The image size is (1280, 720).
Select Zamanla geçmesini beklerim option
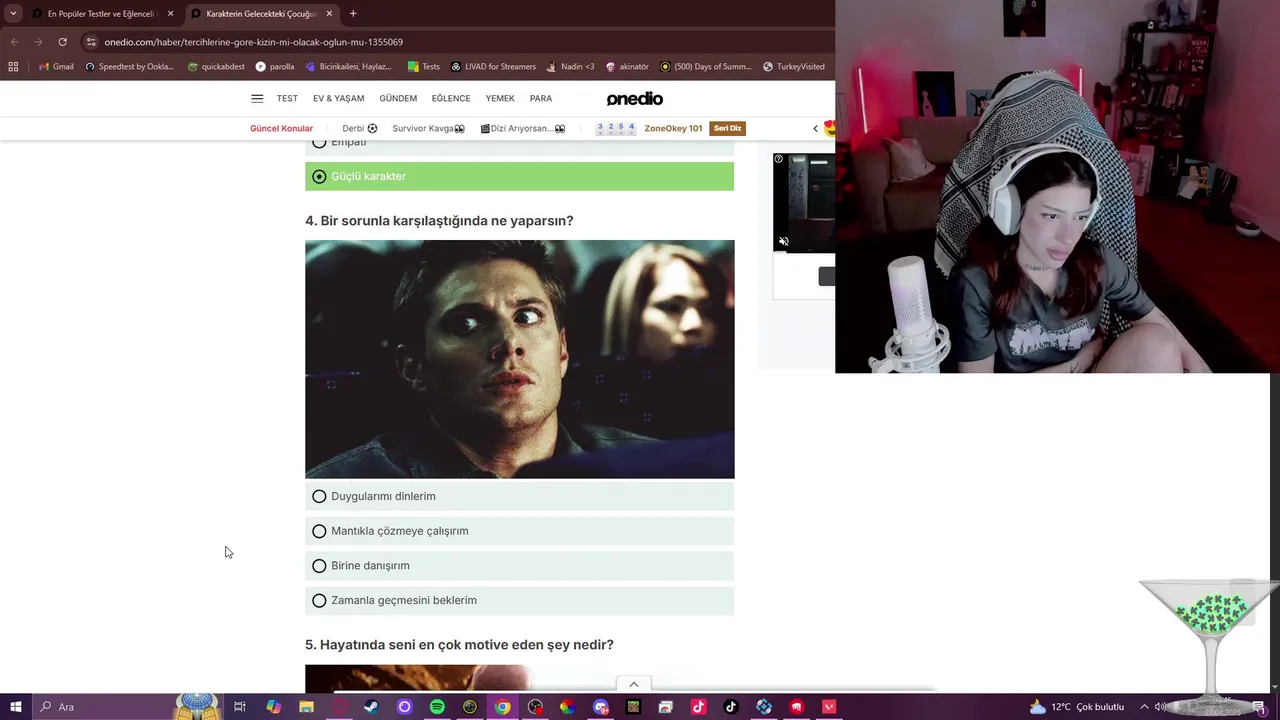[x=519, y=600]
